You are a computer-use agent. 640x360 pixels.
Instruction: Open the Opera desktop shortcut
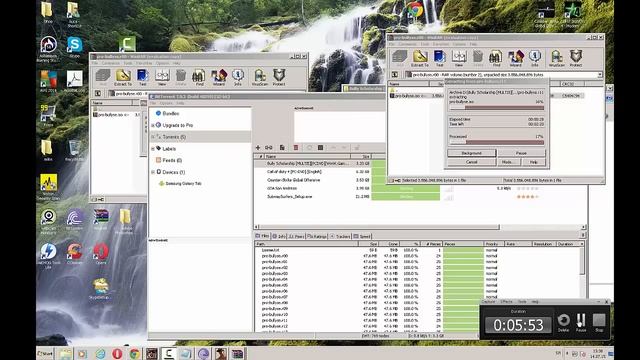(101, 253)
